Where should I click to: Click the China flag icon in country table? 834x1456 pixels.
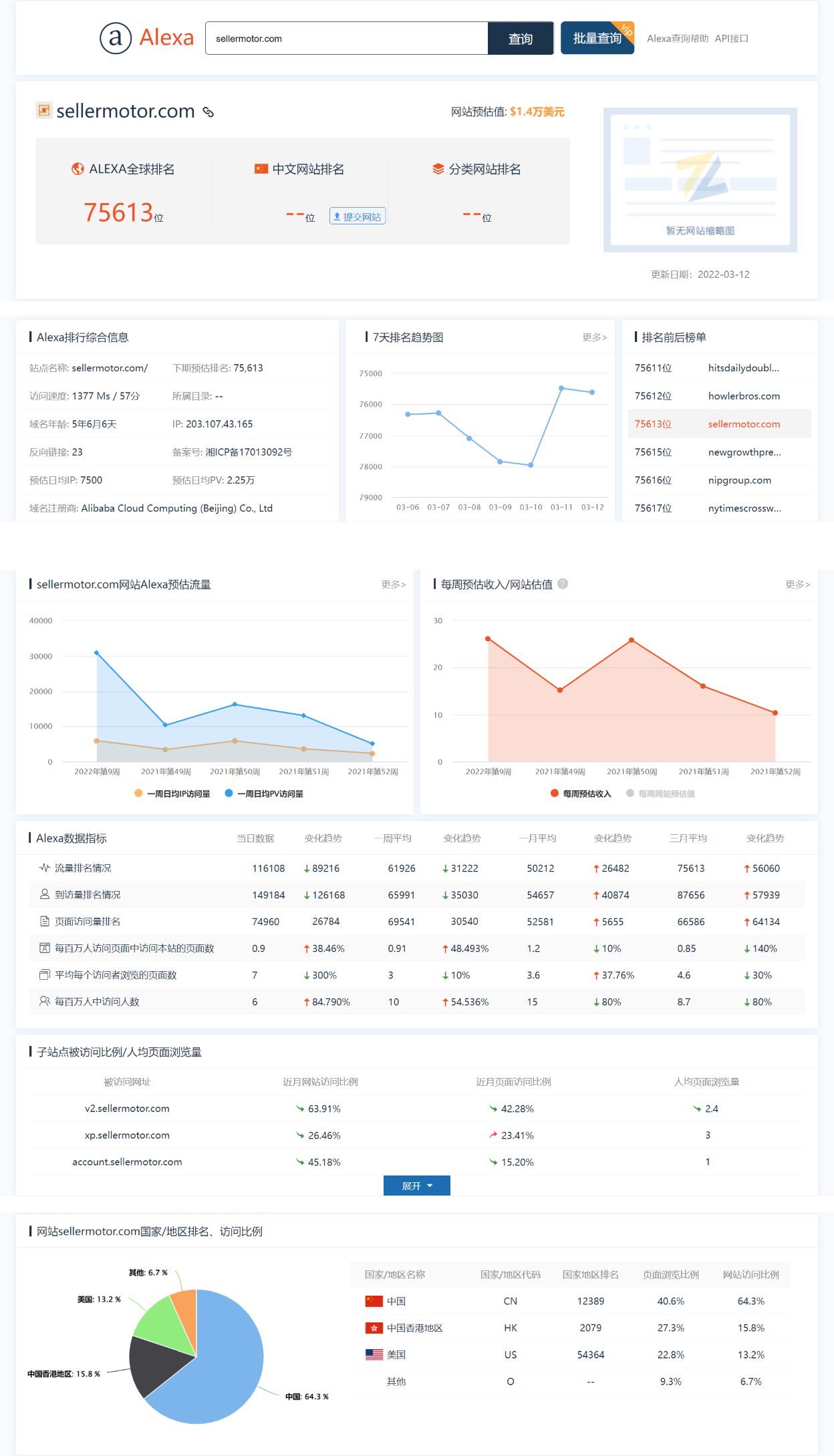click(374, 1301)
